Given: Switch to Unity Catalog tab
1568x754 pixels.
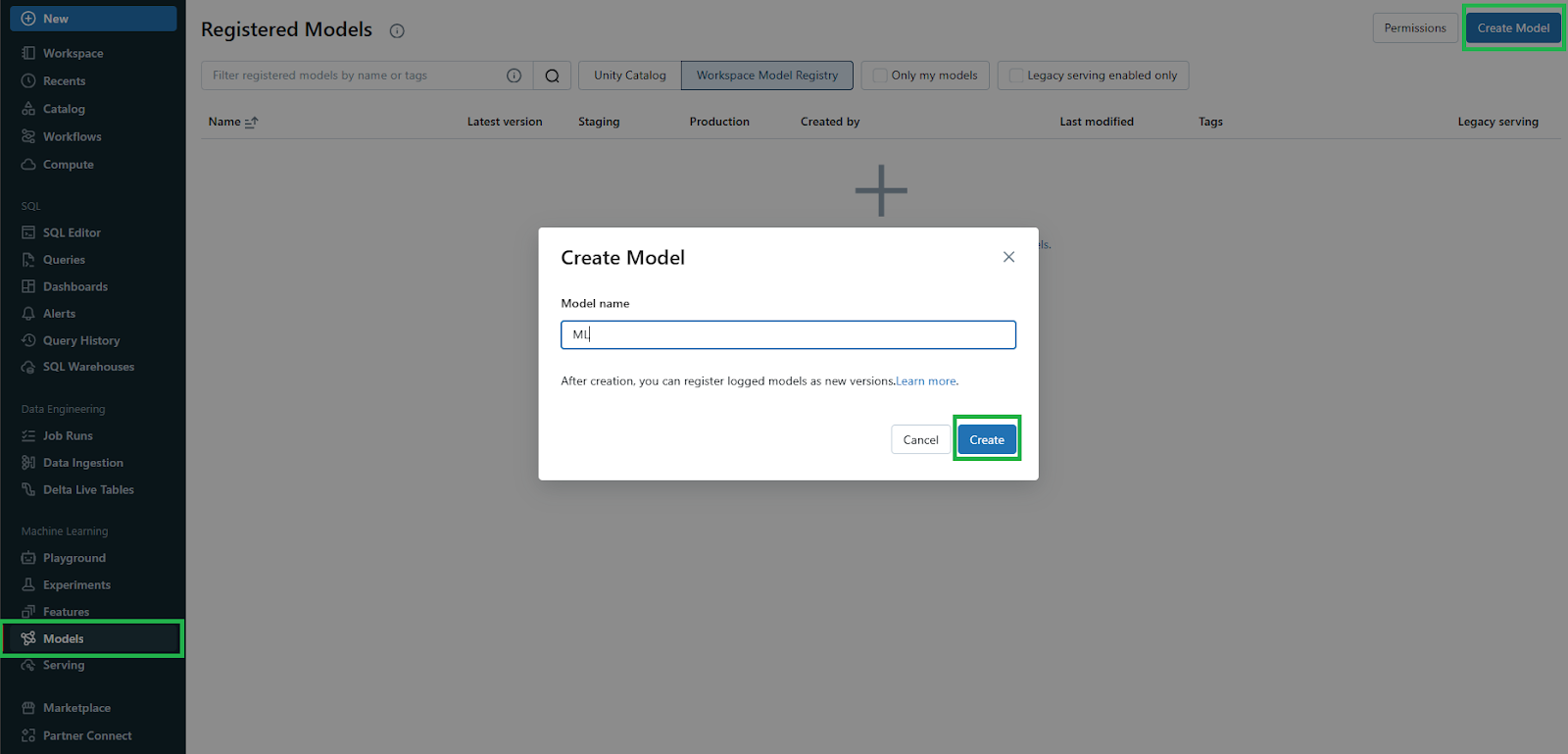Looking at the screenshot, I should pyautogui.click(x=629, y=75).
